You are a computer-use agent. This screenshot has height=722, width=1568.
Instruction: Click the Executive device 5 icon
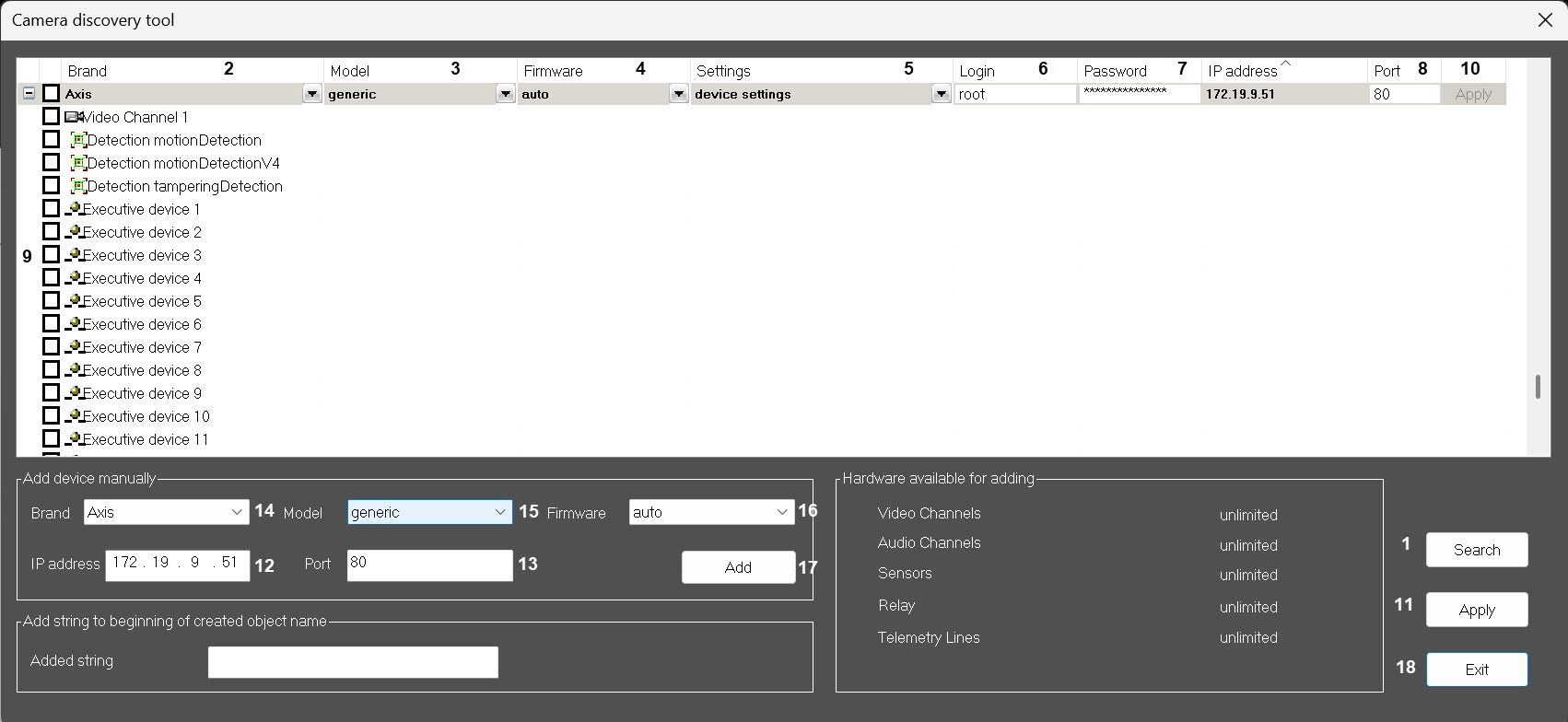click(74, 301)
